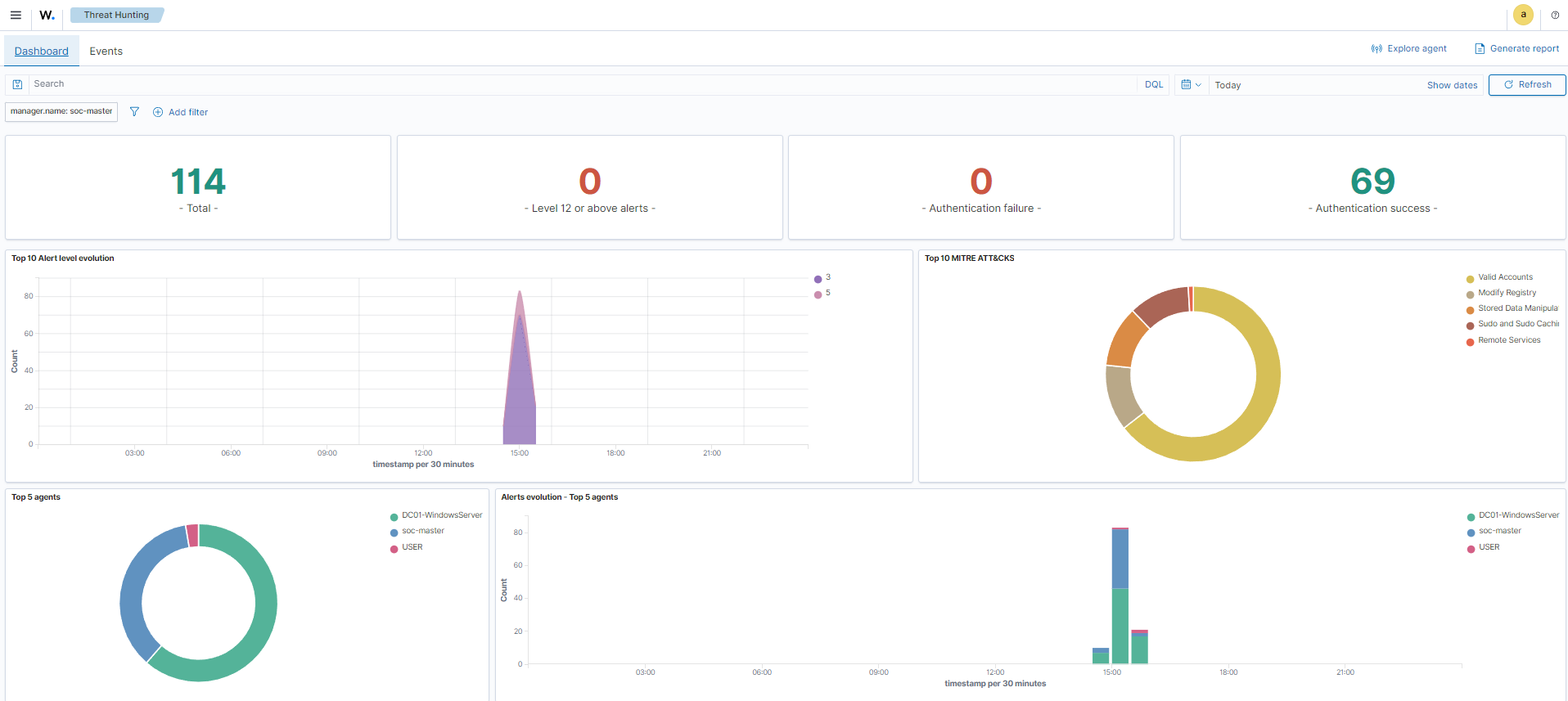Click into the Search query field
Image resolution: width=1568 pixels, height=701 pixels.
573,84
